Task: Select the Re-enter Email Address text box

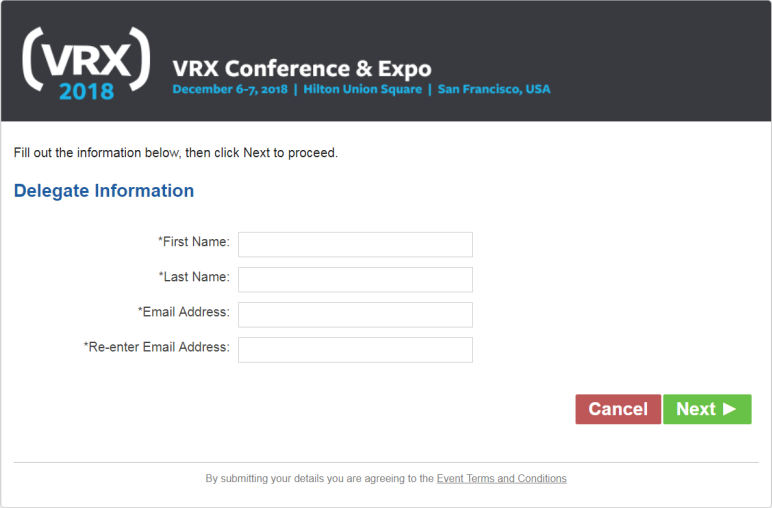Action: tap(355, 349)
